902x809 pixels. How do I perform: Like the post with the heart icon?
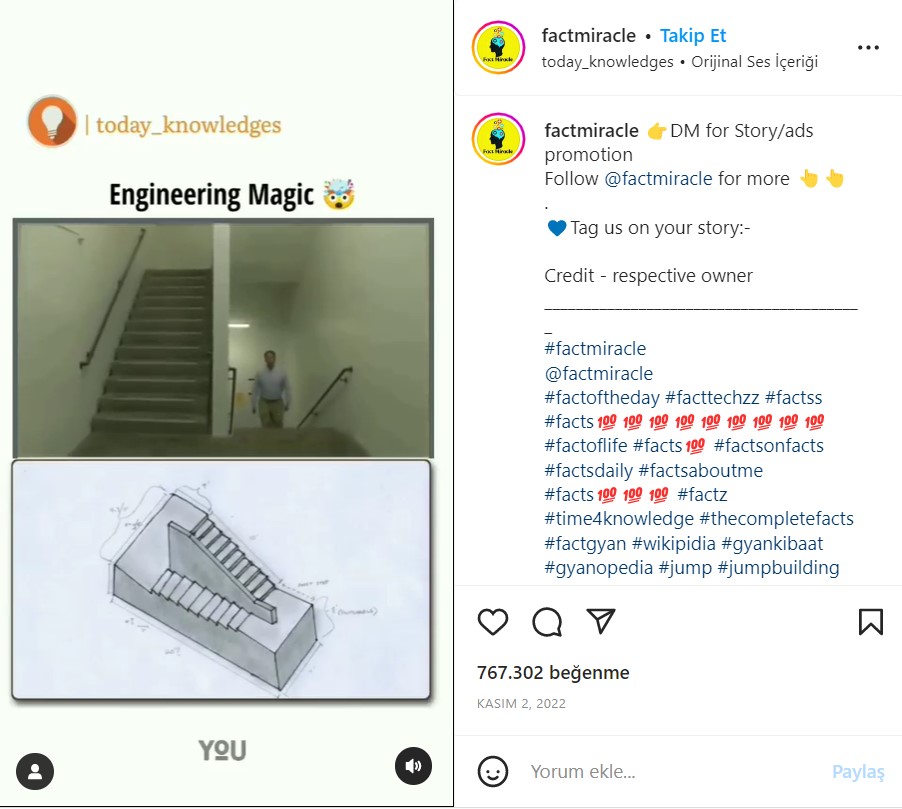tap(493, 621)
